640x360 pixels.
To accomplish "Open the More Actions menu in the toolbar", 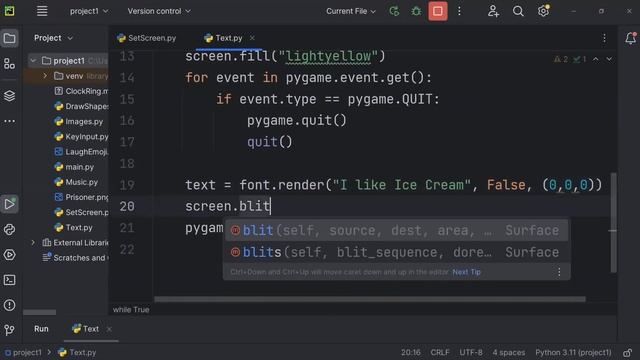I will click(459, 11).
